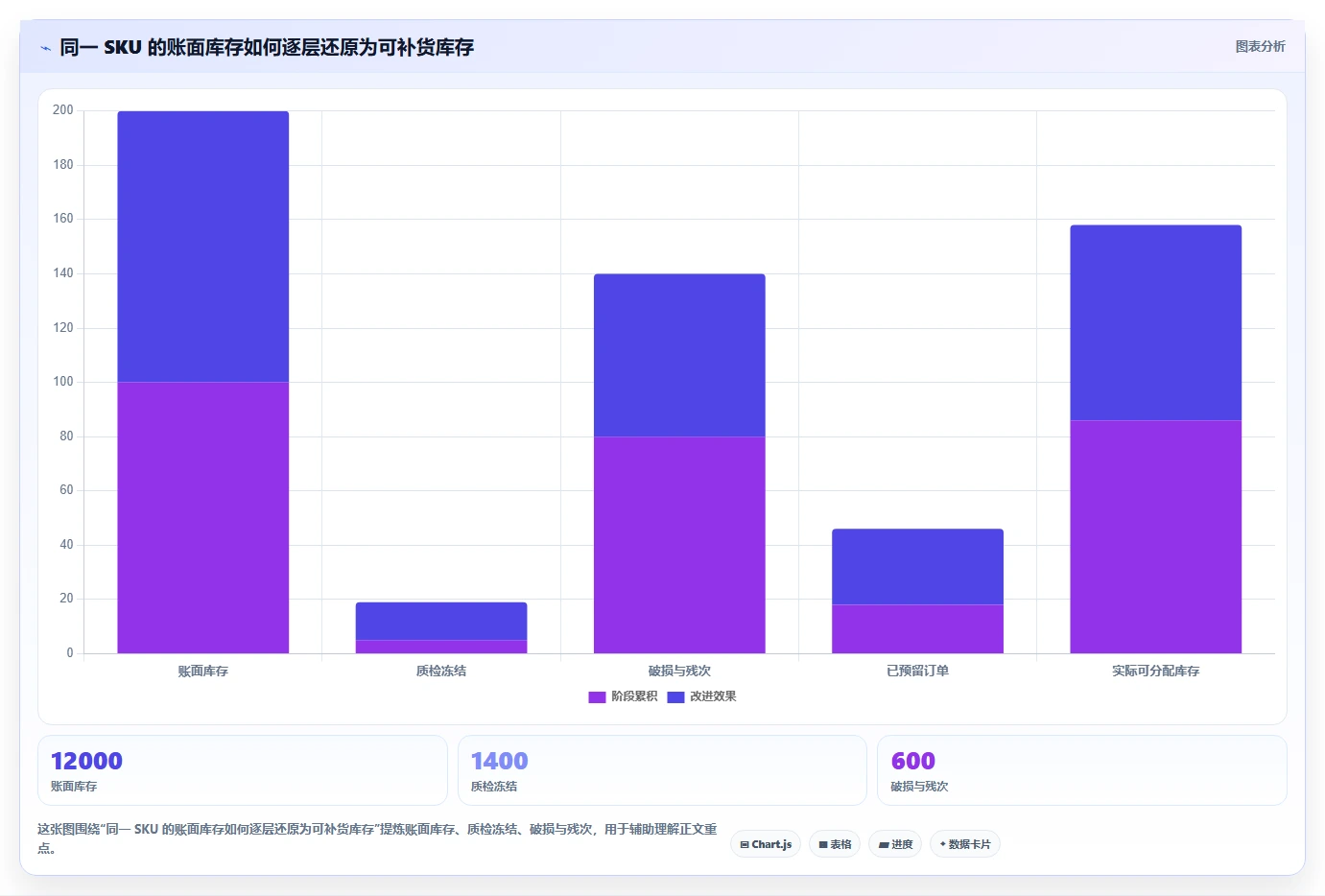The height and width of the screenshot is (896, 1325).
Task: Click the 破损与残次 x-axis label
Action: [679, 672]
